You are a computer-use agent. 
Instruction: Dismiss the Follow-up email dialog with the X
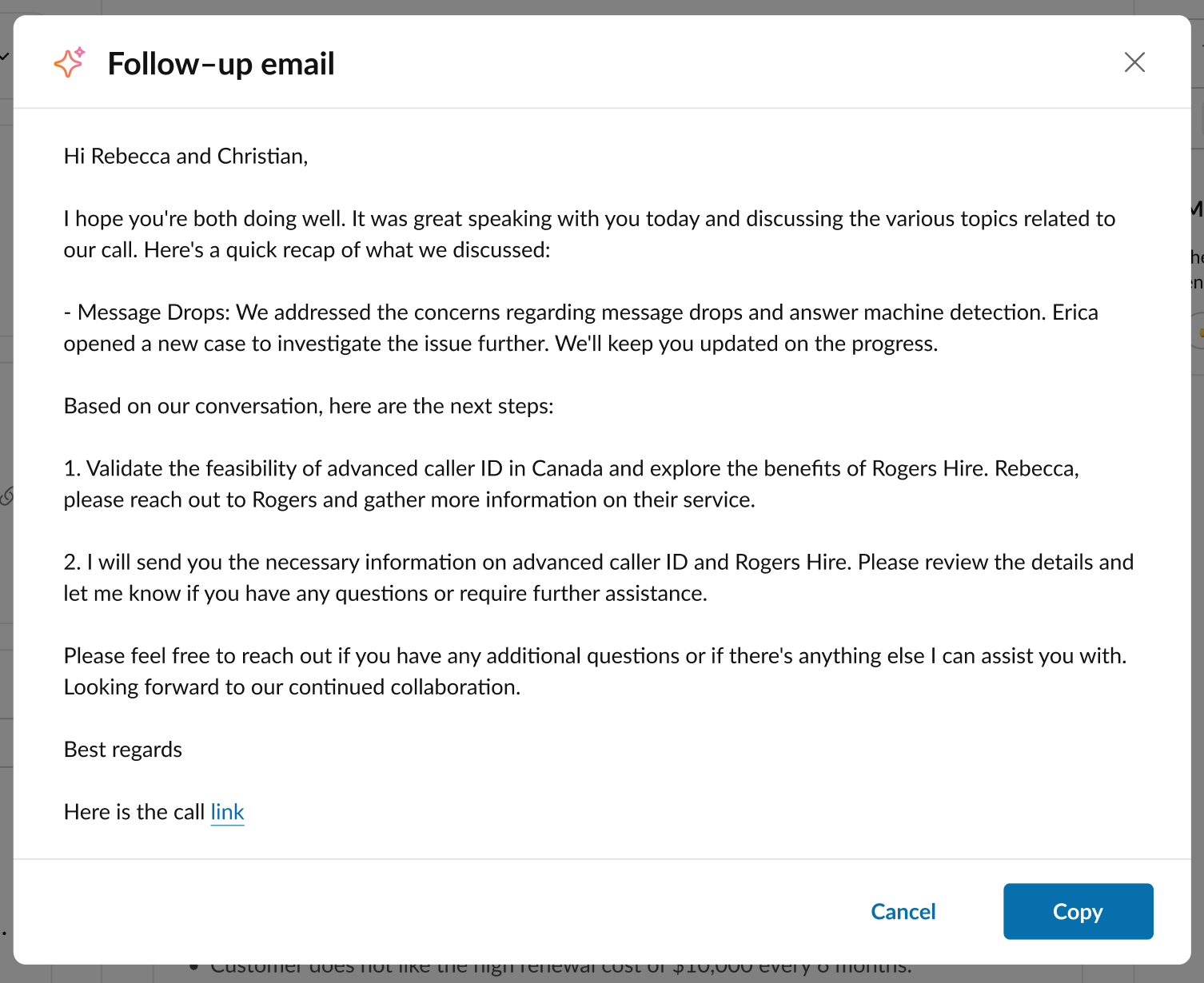click(1134, 62)
